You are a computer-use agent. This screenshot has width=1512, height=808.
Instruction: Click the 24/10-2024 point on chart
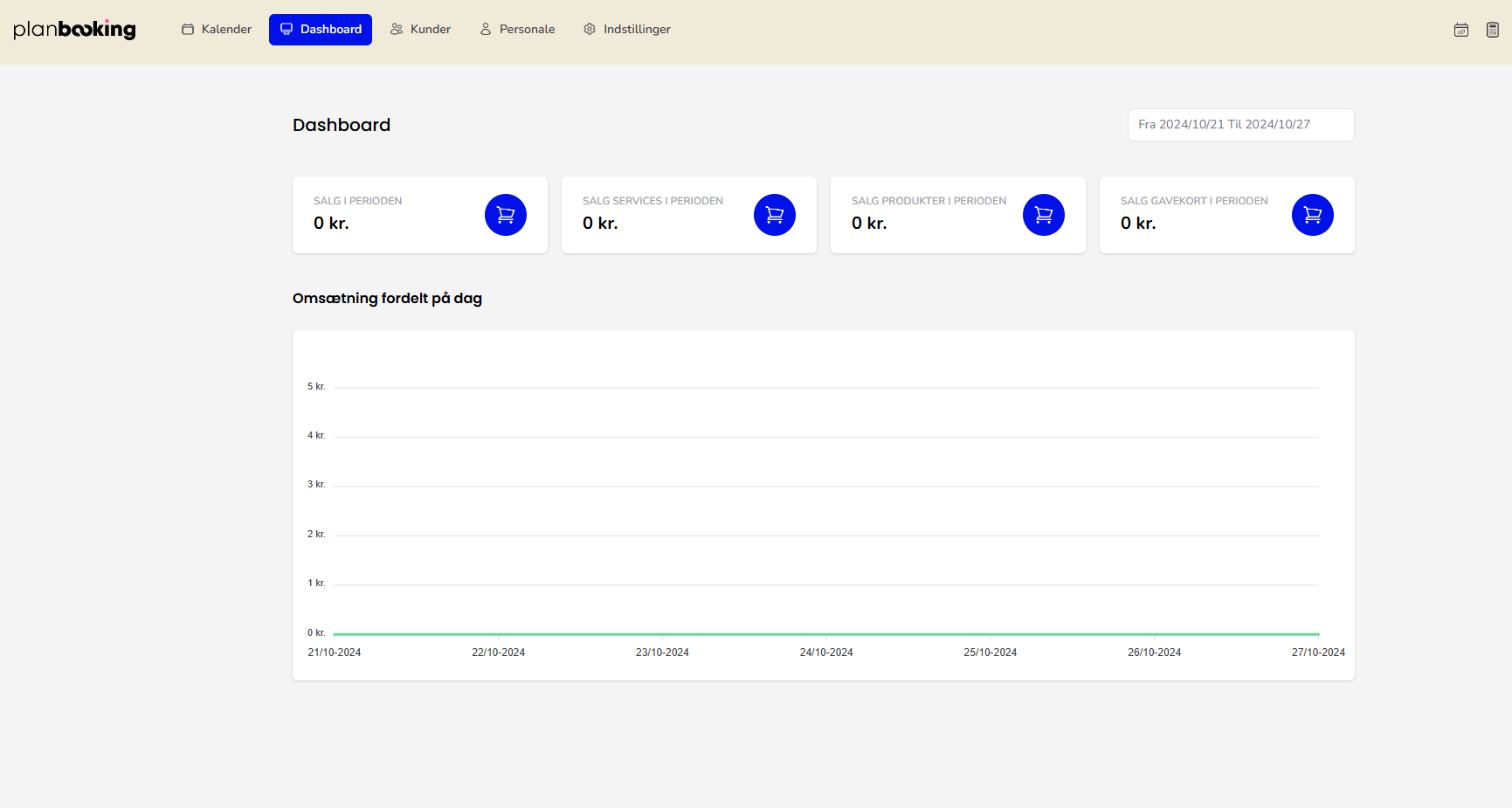(x=826, y=634)
